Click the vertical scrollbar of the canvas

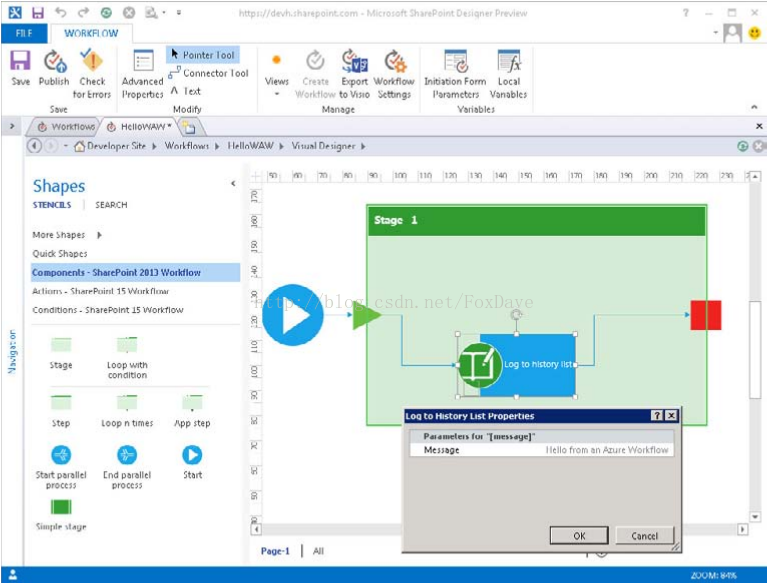pyautogui.click(x=755, y=350)
